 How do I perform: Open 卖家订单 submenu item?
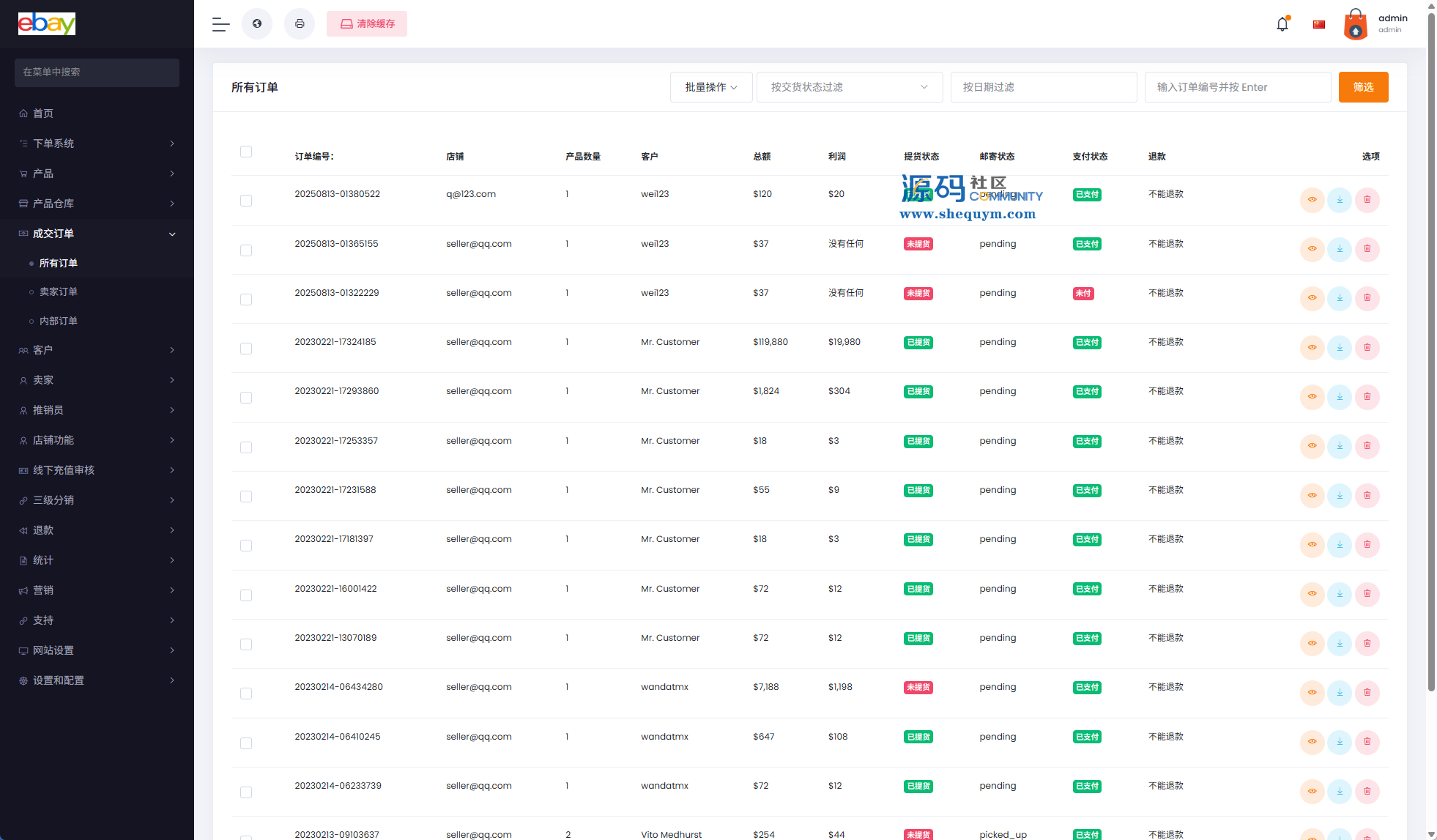(59, 291)
